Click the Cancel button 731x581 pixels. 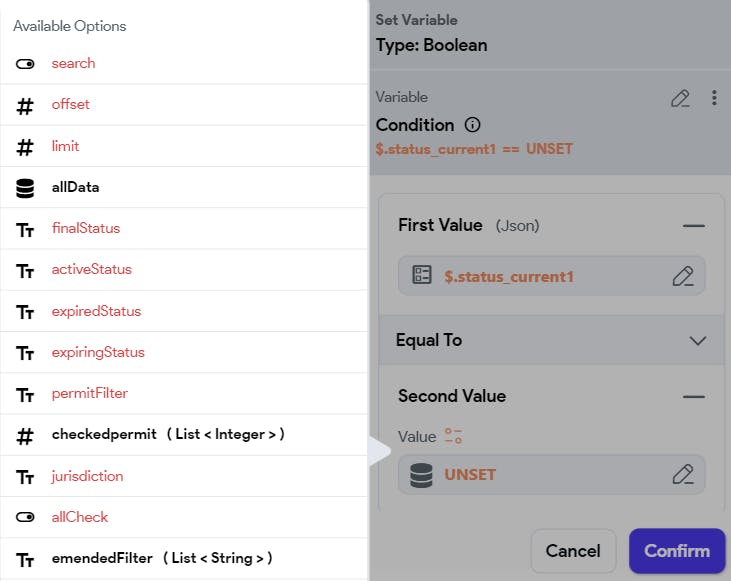[573, 551]
